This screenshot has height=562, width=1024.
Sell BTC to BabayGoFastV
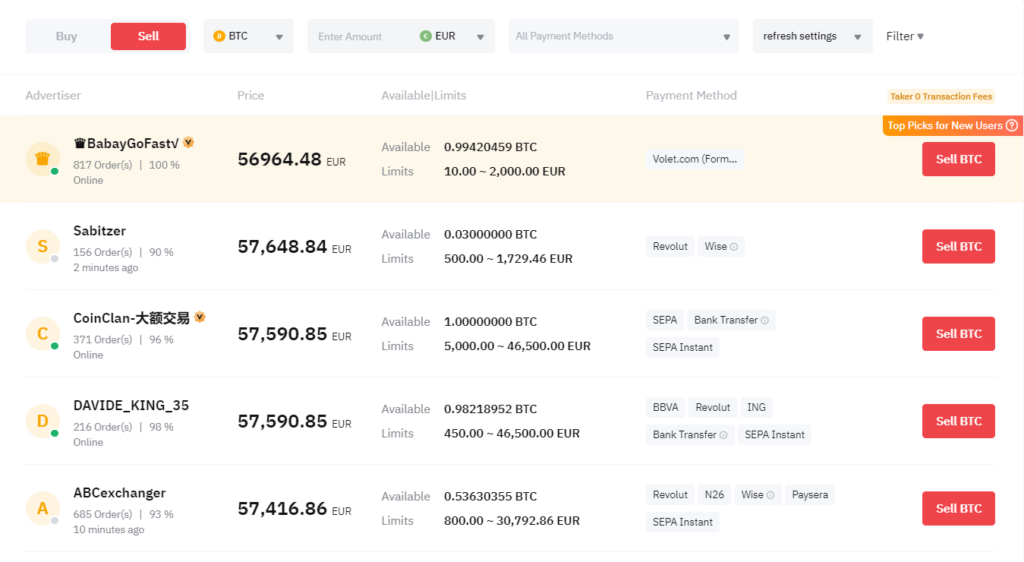958,159
